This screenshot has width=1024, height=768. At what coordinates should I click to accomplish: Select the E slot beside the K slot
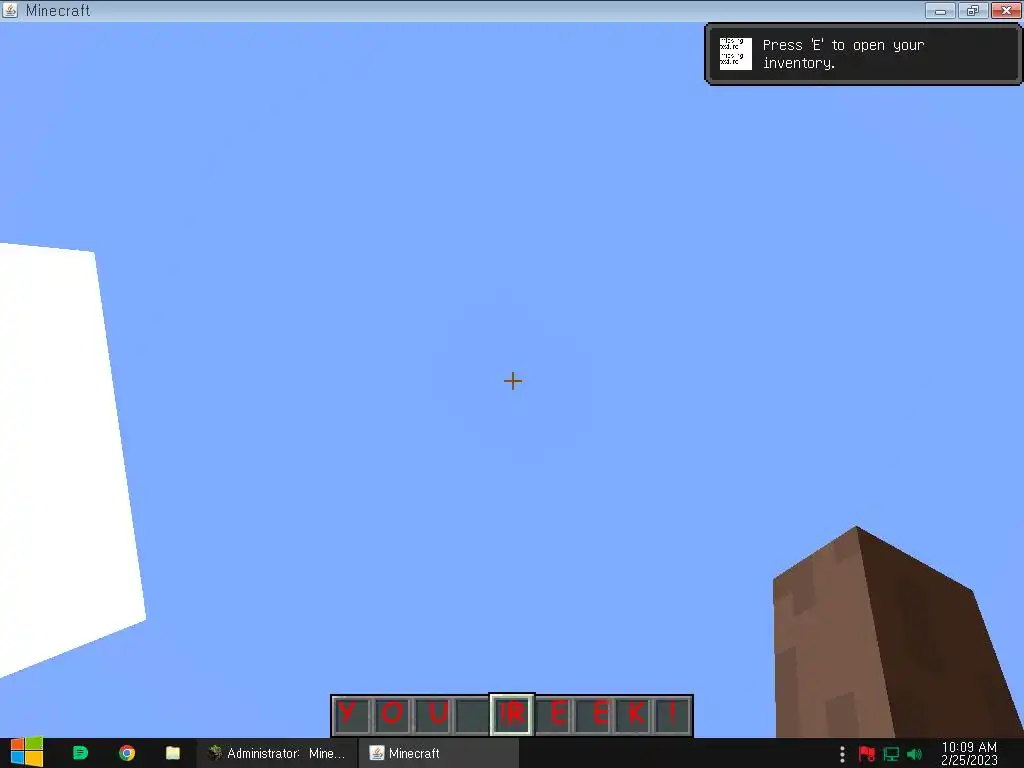(593, 714)
